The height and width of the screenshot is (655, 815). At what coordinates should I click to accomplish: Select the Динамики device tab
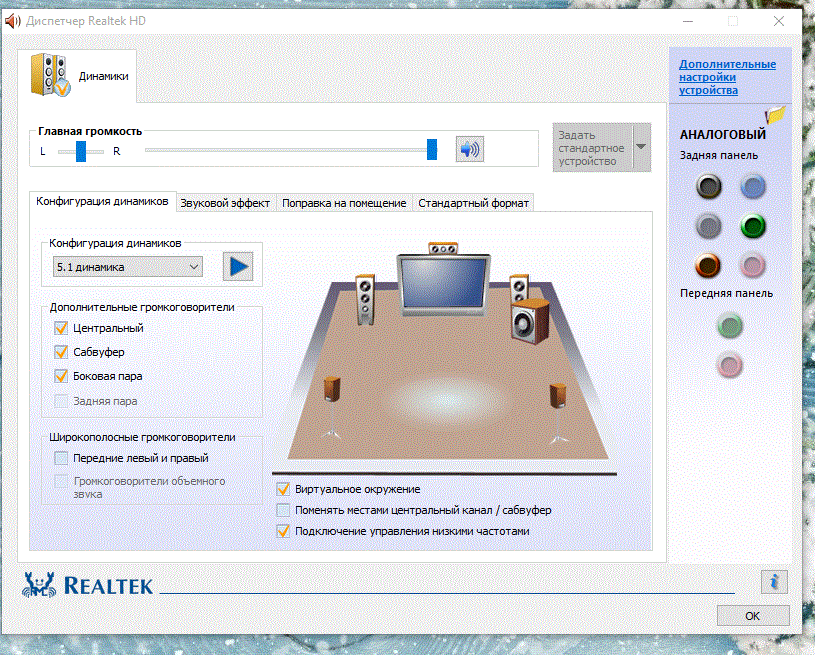(77, 76)
